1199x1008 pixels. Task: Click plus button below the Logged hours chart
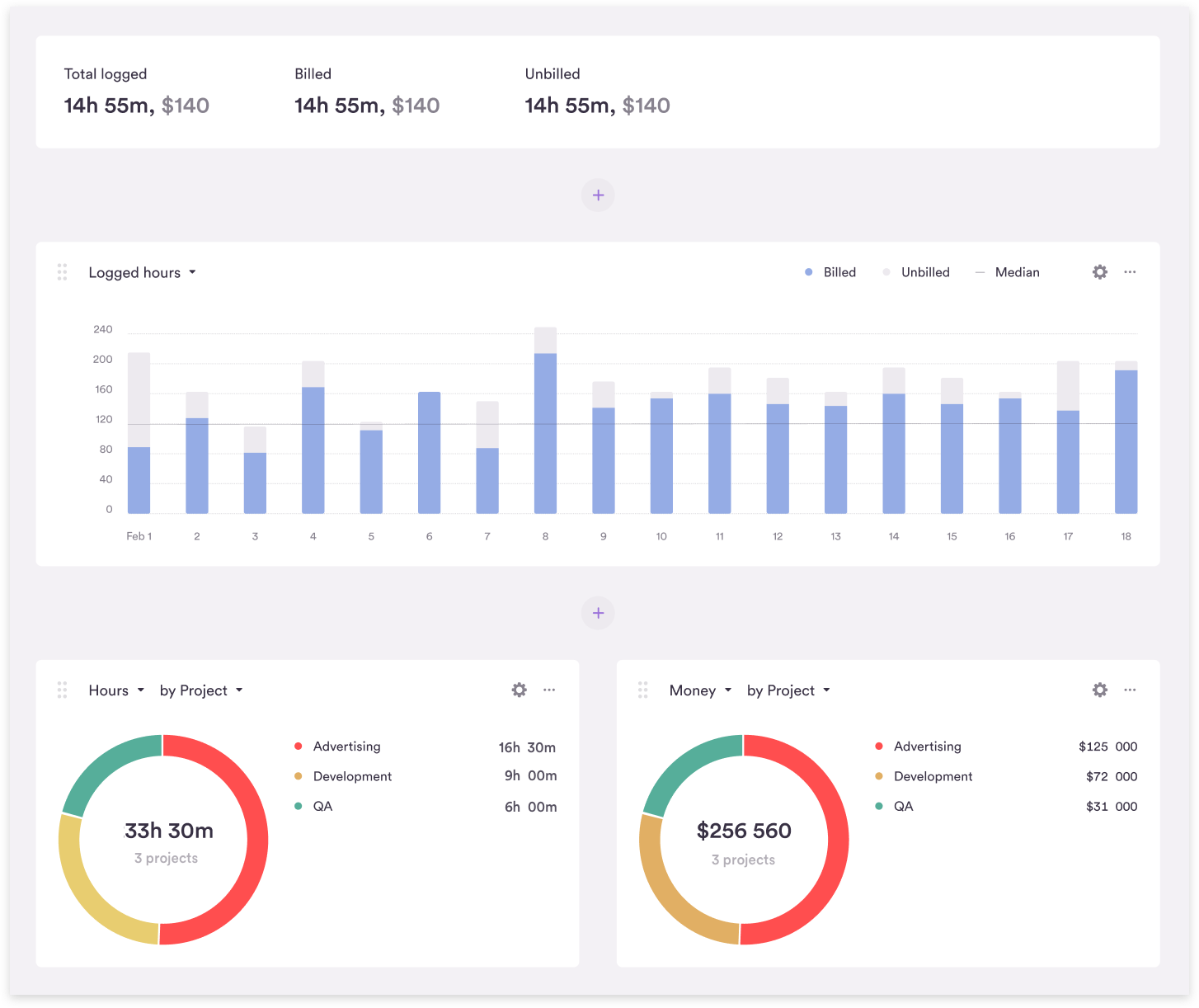(598, 613)
